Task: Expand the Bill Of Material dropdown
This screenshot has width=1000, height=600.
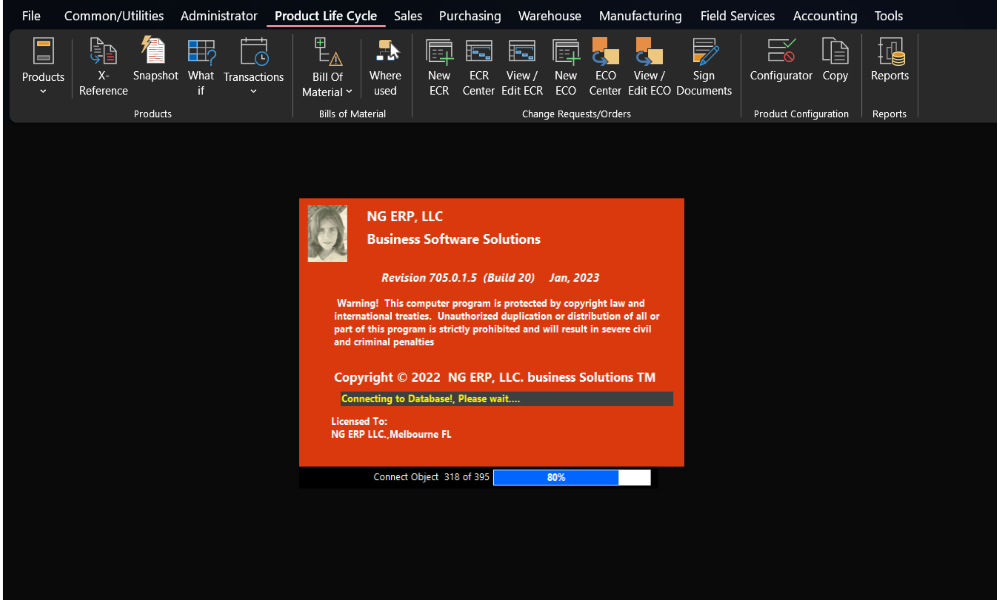Action: (327, 68)
